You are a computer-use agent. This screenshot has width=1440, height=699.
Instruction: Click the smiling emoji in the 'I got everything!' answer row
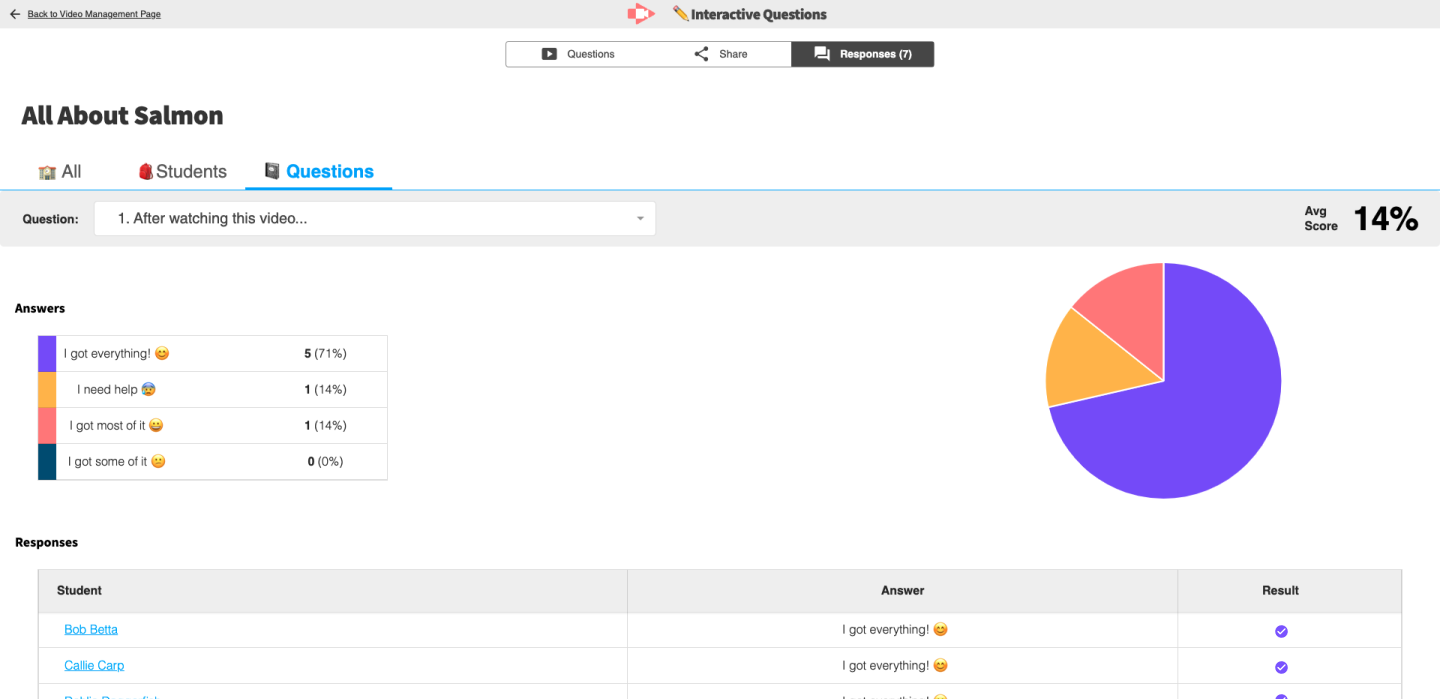coord(162,354)
